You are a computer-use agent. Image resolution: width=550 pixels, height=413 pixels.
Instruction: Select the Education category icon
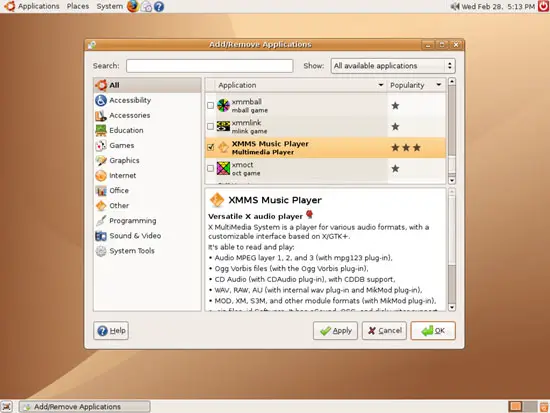(x=101, y=130)
